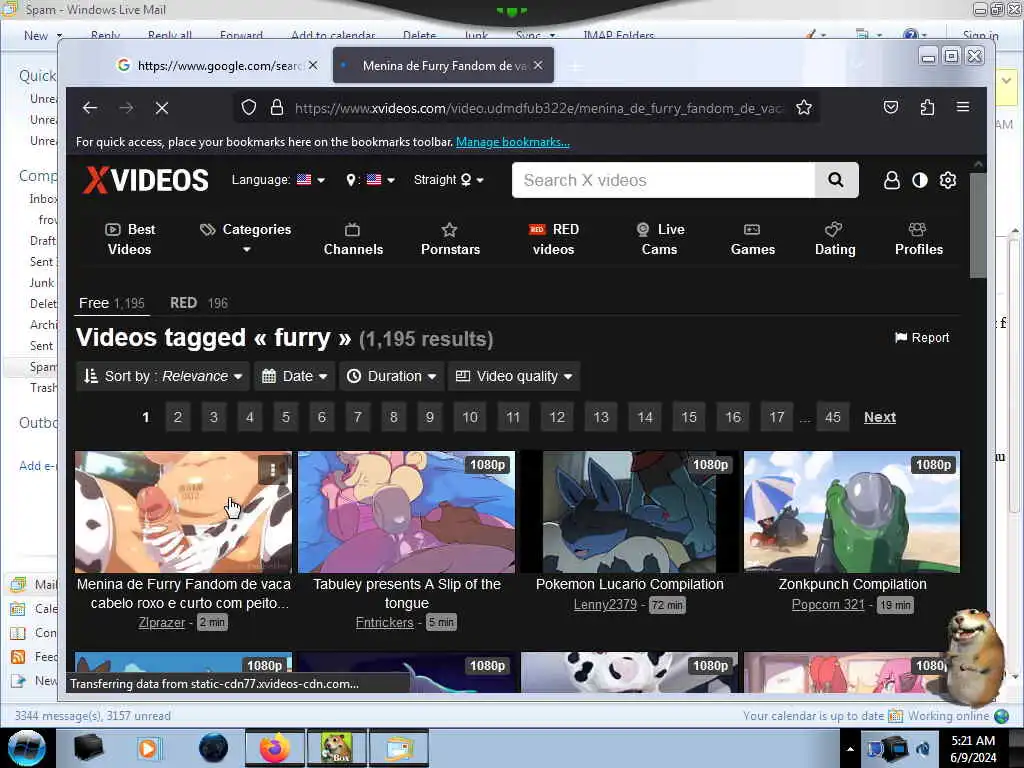Click the Firefox icon on the taskbar

[275, 748]
